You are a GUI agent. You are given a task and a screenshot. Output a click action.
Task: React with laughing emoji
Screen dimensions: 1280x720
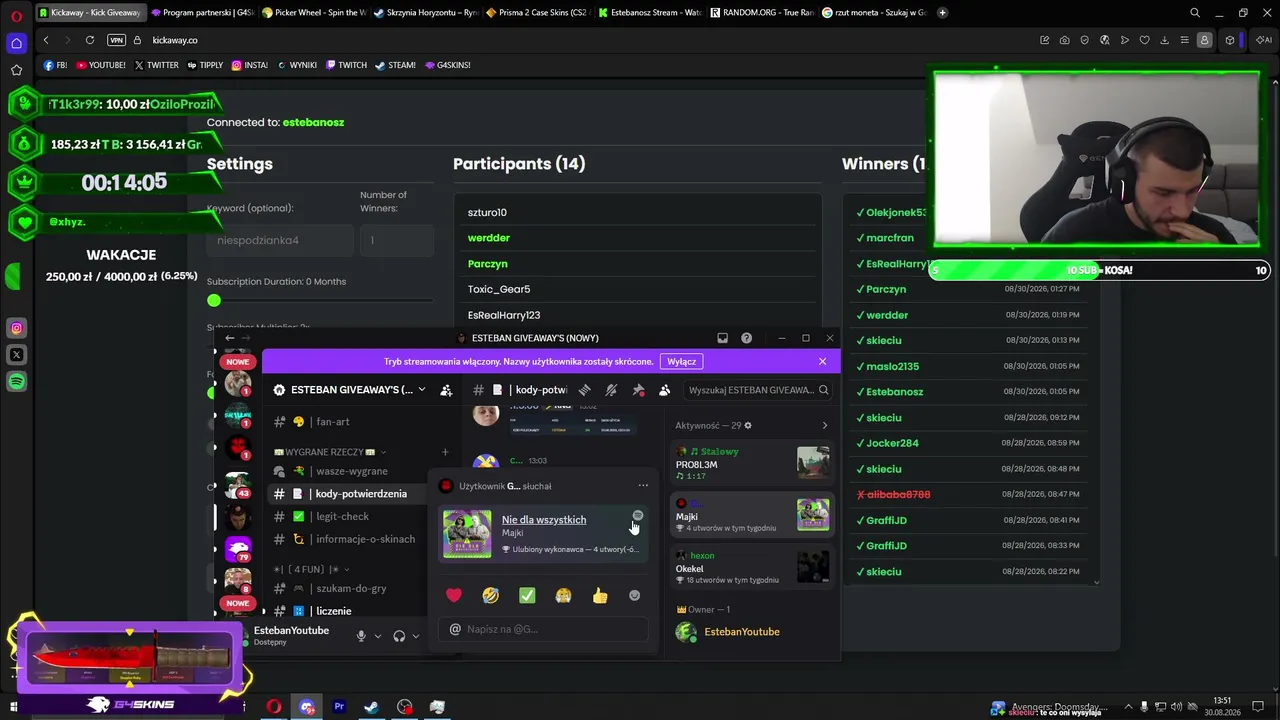tap(490, 596)
